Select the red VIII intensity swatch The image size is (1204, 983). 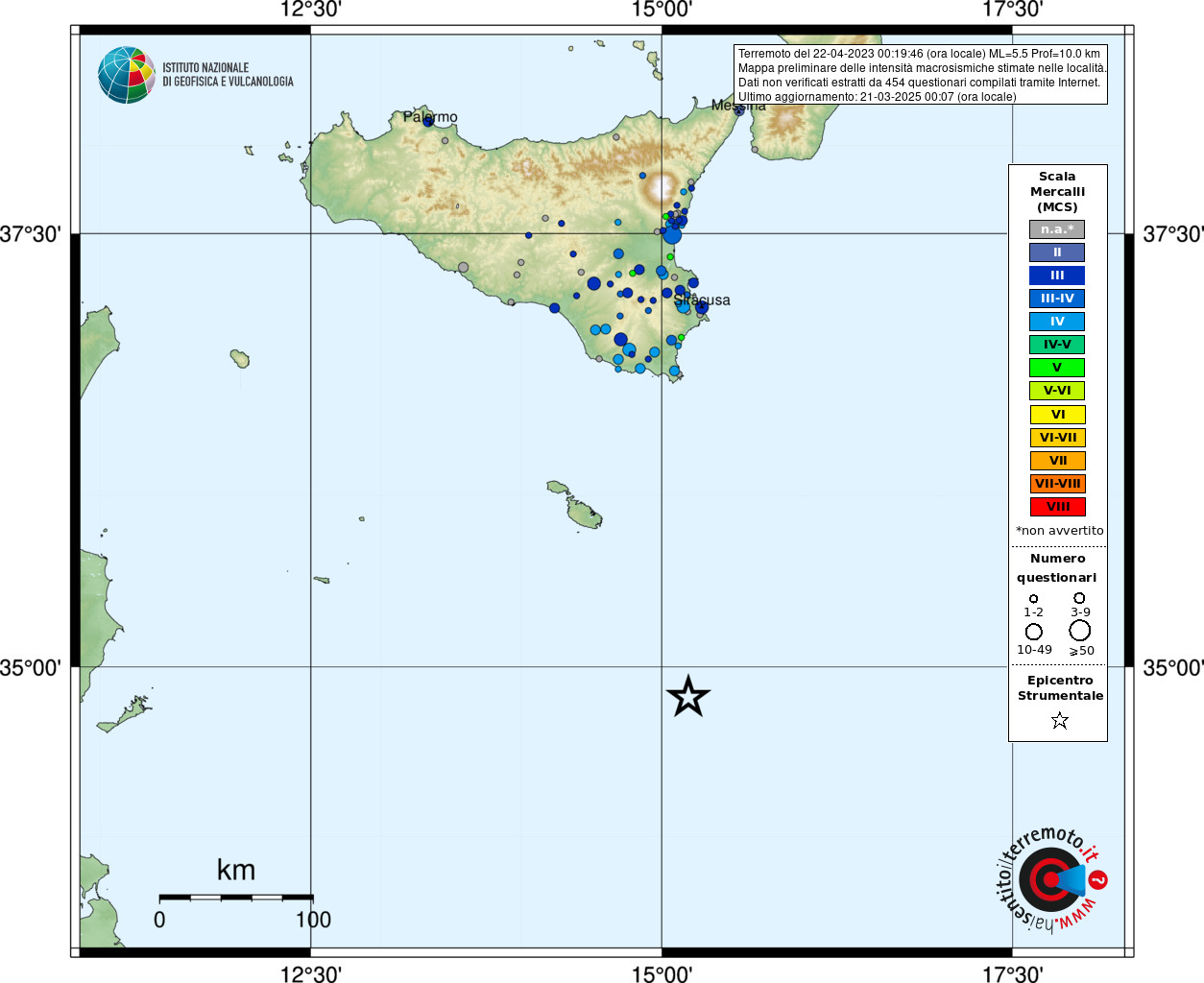(1057, 507)
